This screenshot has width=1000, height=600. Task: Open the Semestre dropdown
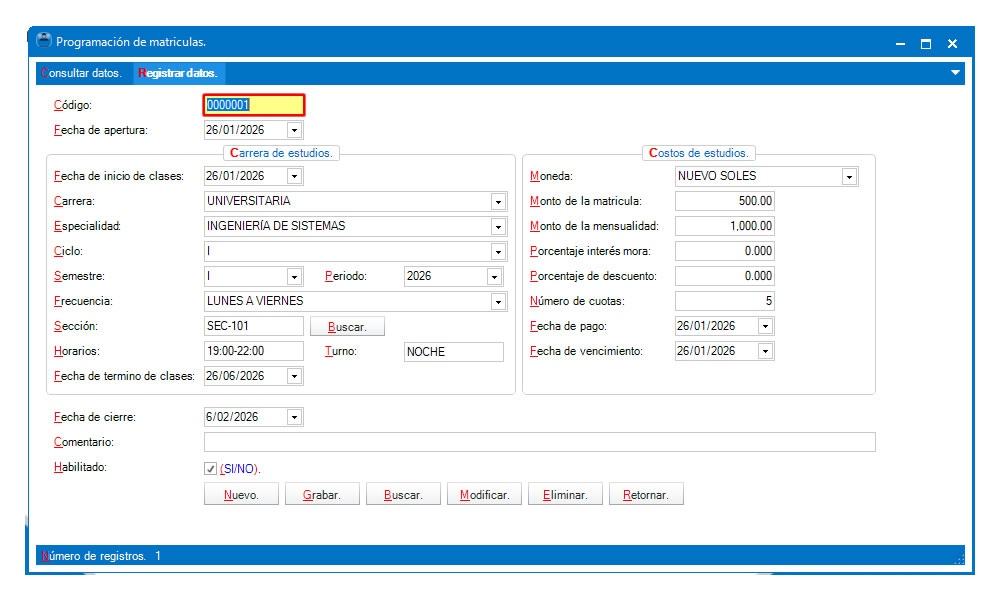[x=294, y=277]
